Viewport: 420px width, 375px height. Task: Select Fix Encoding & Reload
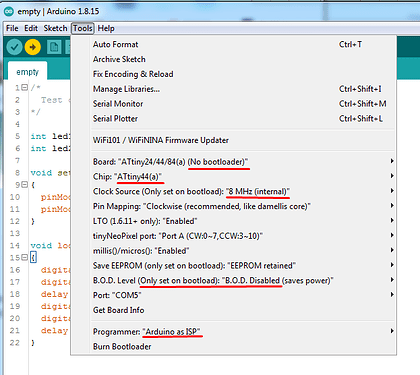233,74
